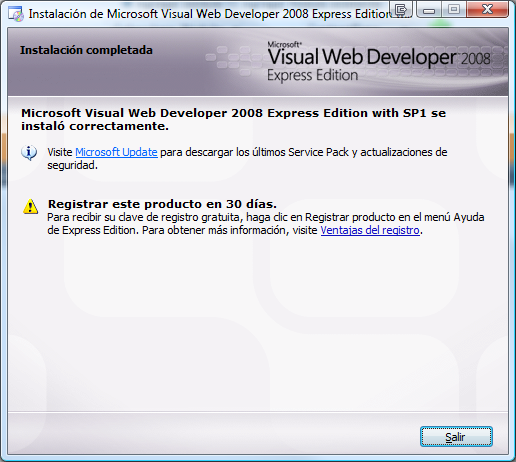Click the window title bar text

point(209,14)
